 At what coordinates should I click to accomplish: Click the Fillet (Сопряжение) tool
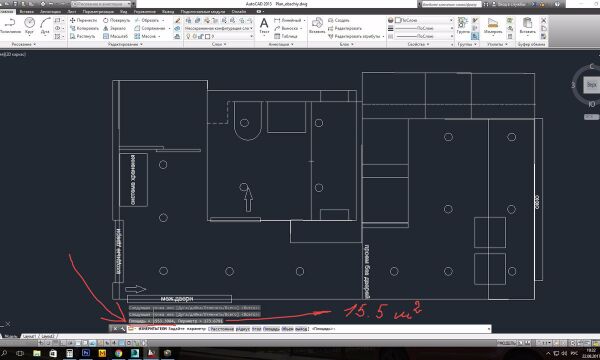[150, 28]
